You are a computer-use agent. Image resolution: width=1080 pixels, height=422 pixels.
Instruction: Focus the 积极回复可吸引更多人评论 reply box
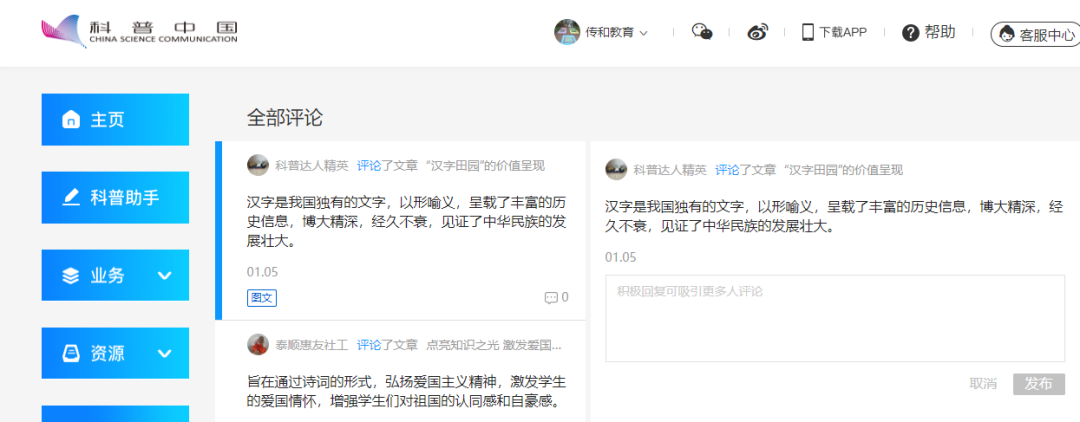pyautogui.click(x=835, y=318)
